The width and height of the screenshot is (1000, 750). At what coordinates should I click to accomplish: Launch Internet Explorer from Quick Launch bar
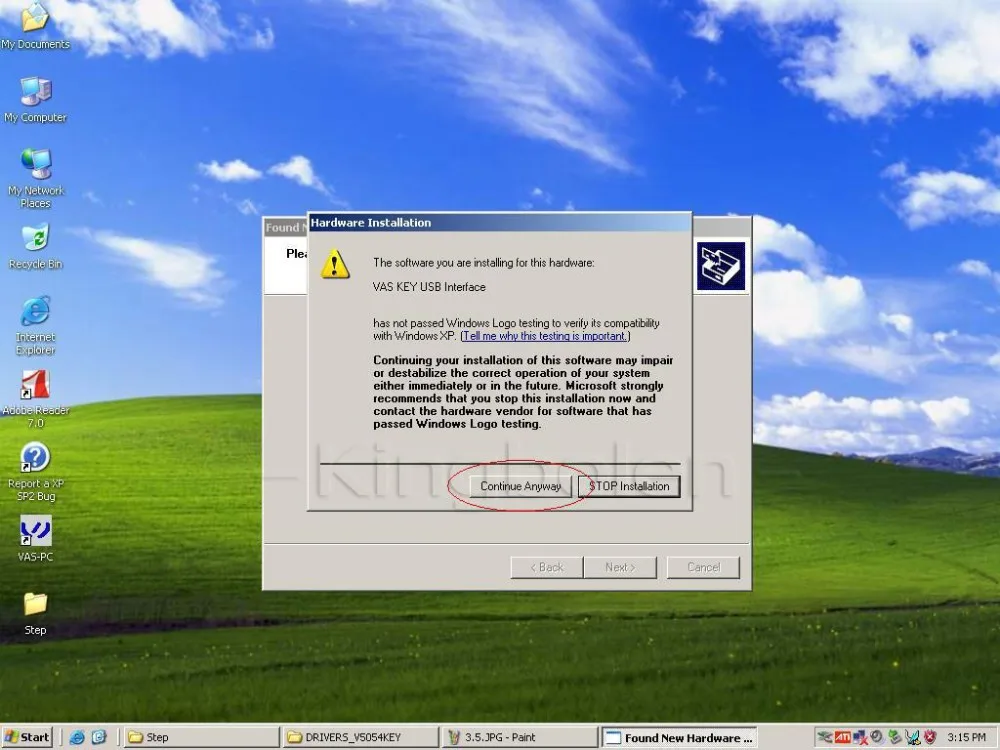tap(77, 737)
